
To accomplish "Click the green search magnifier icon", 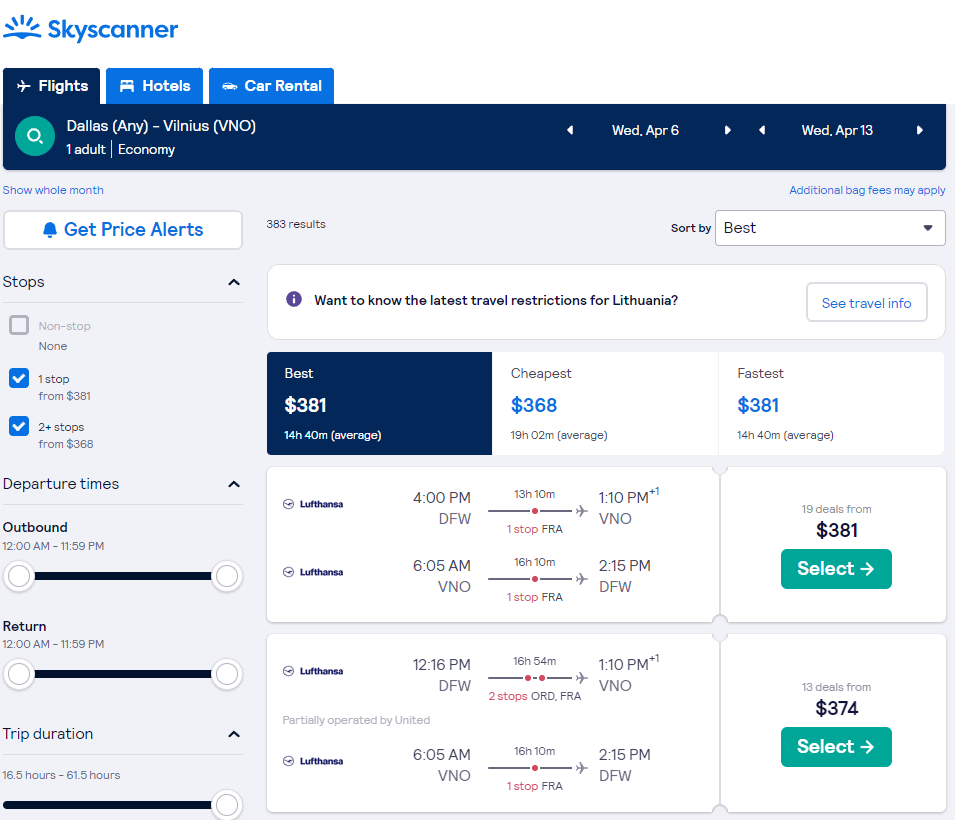I will 35,136.
